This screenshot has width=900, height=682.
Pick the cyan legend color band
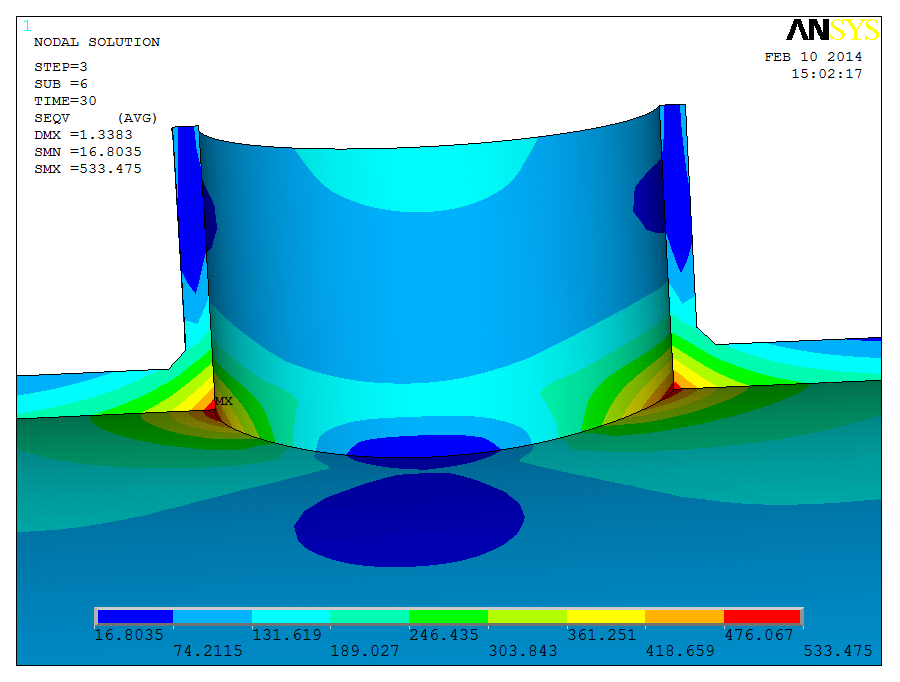pos(291,616)
